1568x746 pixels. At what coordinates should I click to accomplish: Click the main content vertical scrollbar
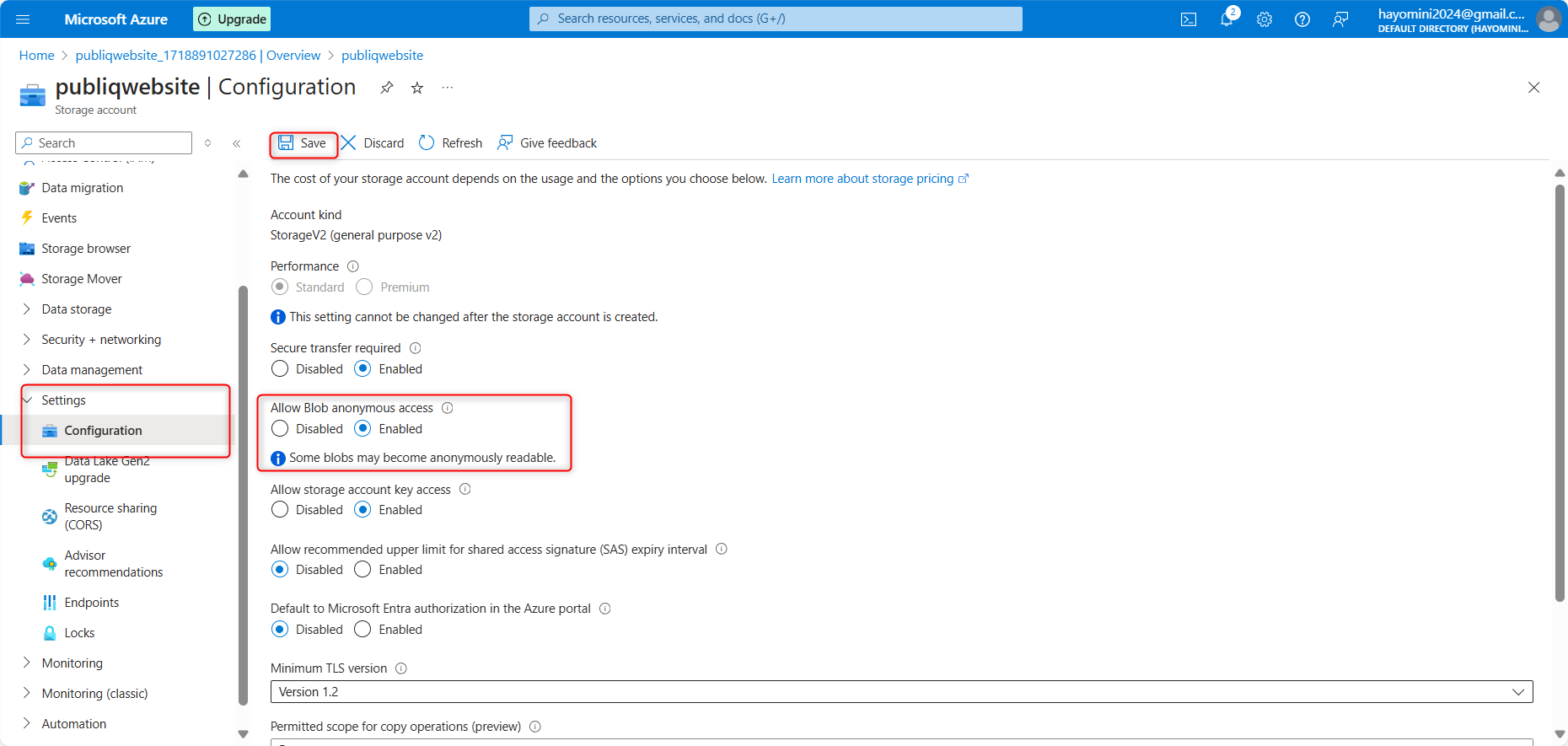click(x=1560, y=393)
